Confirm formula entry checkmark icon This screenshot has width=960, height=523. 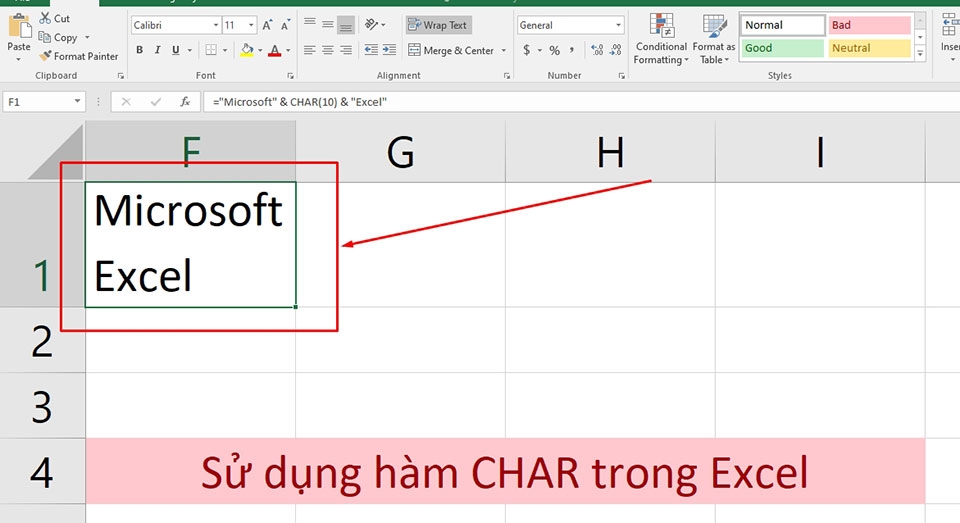[x=156, y=102]
